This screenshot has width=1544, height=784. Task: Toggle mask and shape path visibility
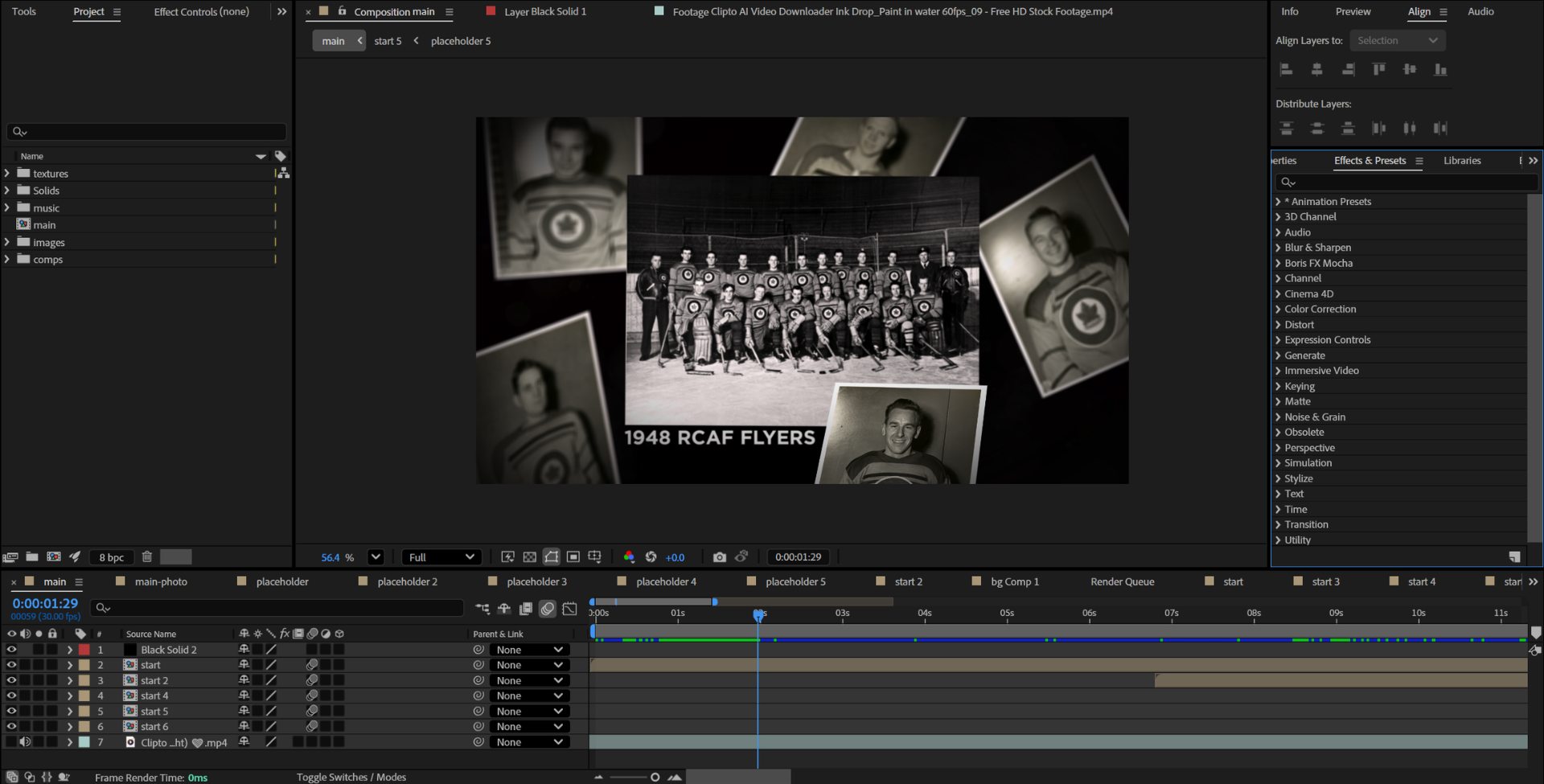tap(552, 556)
